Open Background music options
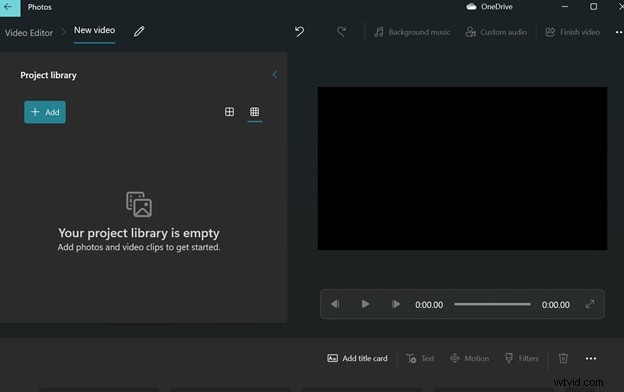The height and width of the screenshot is (392, 624). tap(412, 32)
